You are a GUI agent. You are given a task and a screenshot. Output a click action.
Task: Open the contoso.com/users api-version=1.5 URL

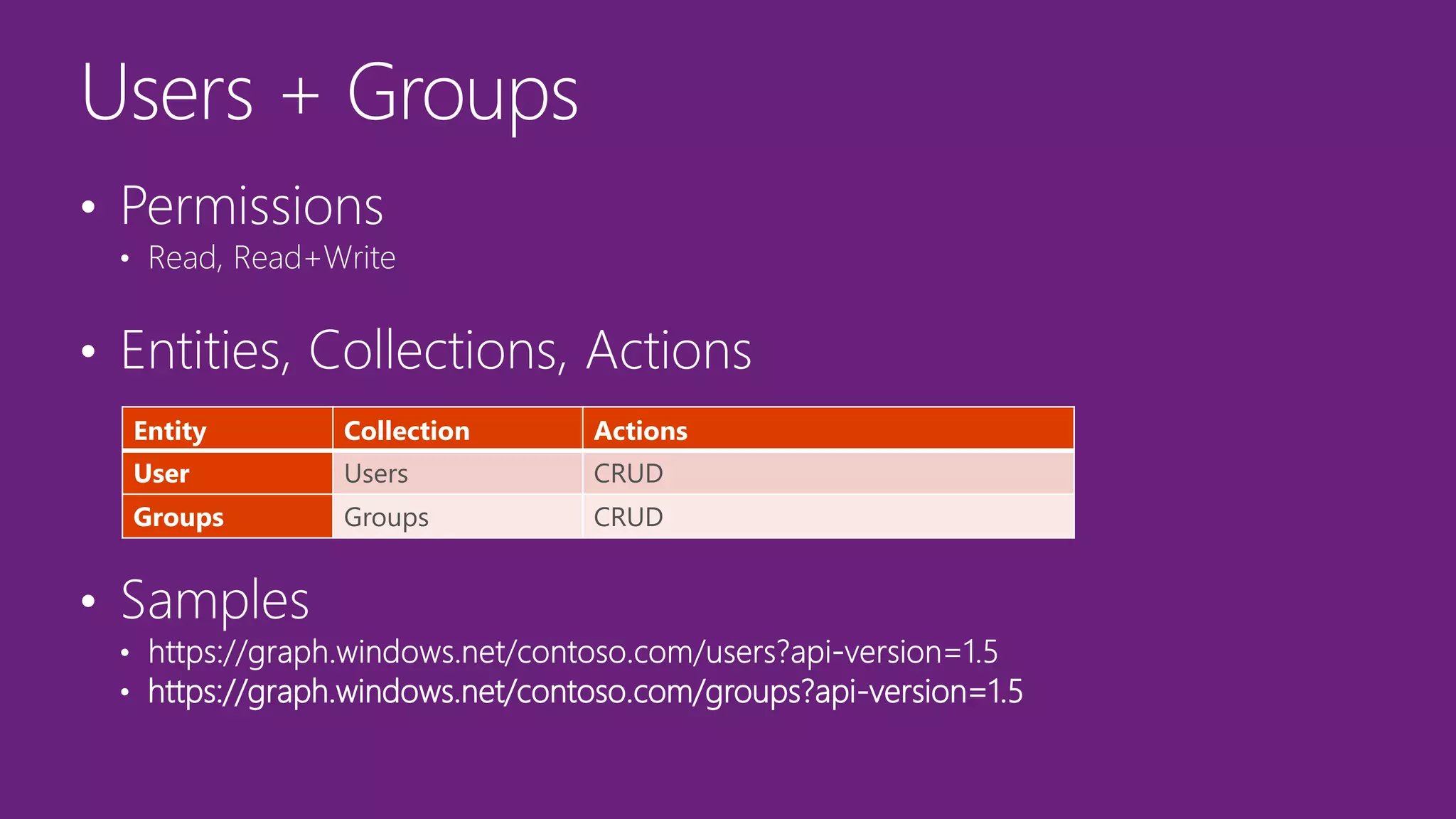[x=573, y=653]
